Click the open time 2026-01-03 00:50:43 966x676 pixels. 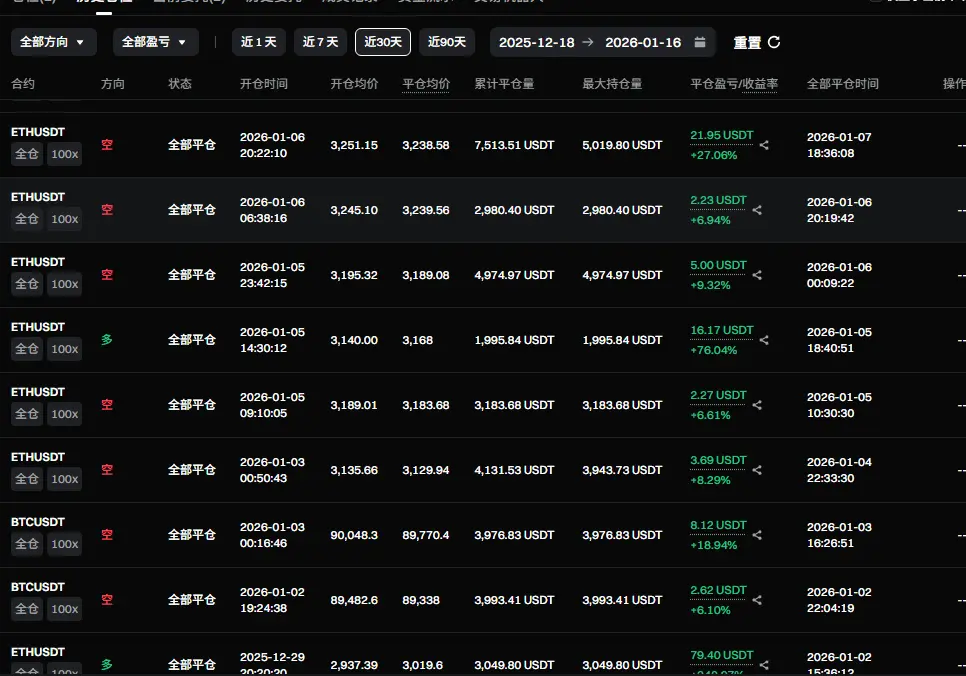tap(272, 470)
